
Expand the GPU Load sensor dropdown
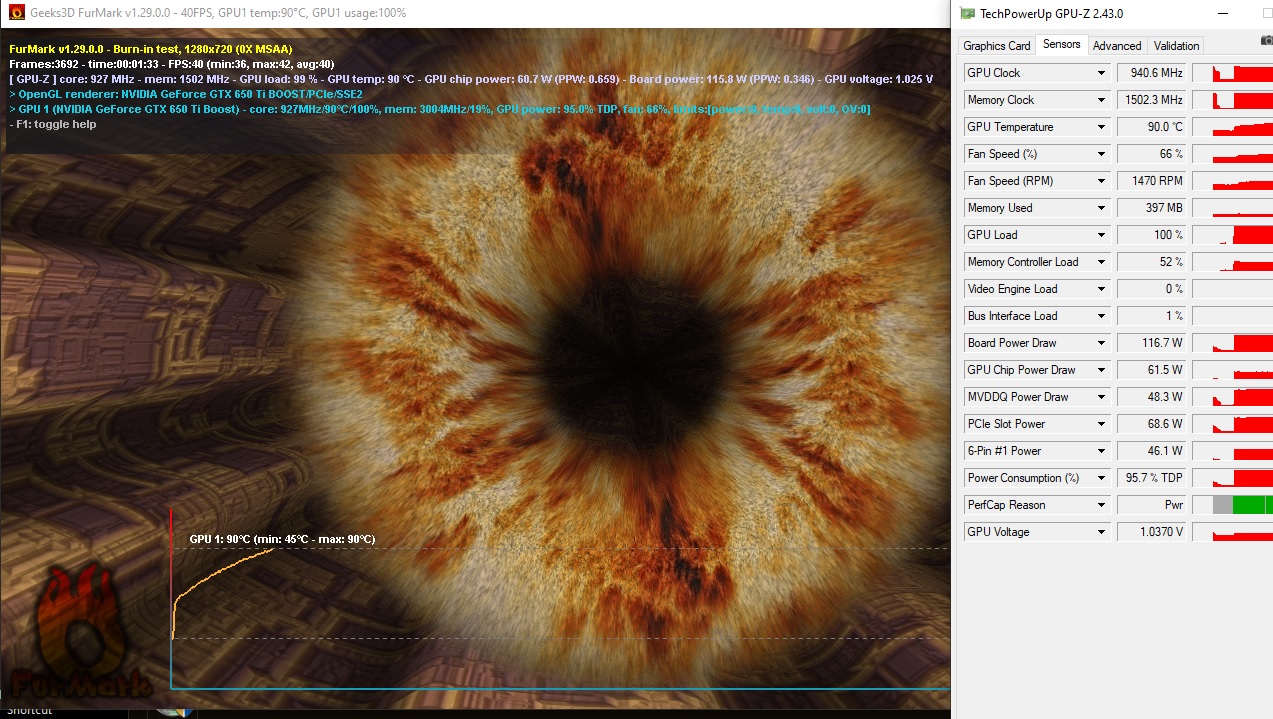[x=1102, y=235]
